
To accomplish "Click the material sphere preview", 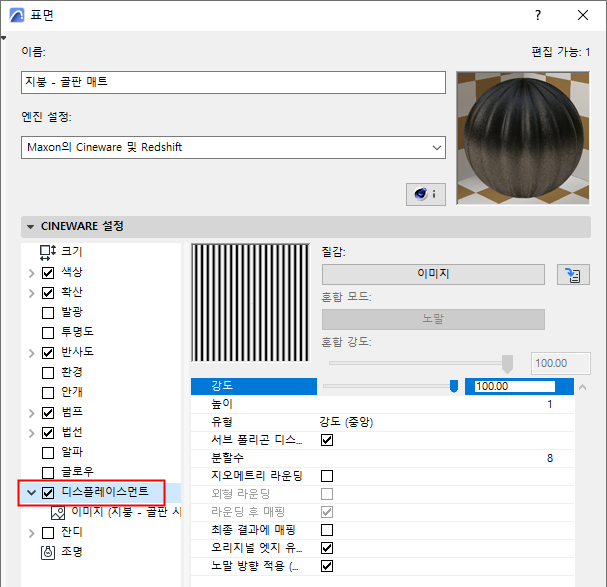I will point(523,138).
